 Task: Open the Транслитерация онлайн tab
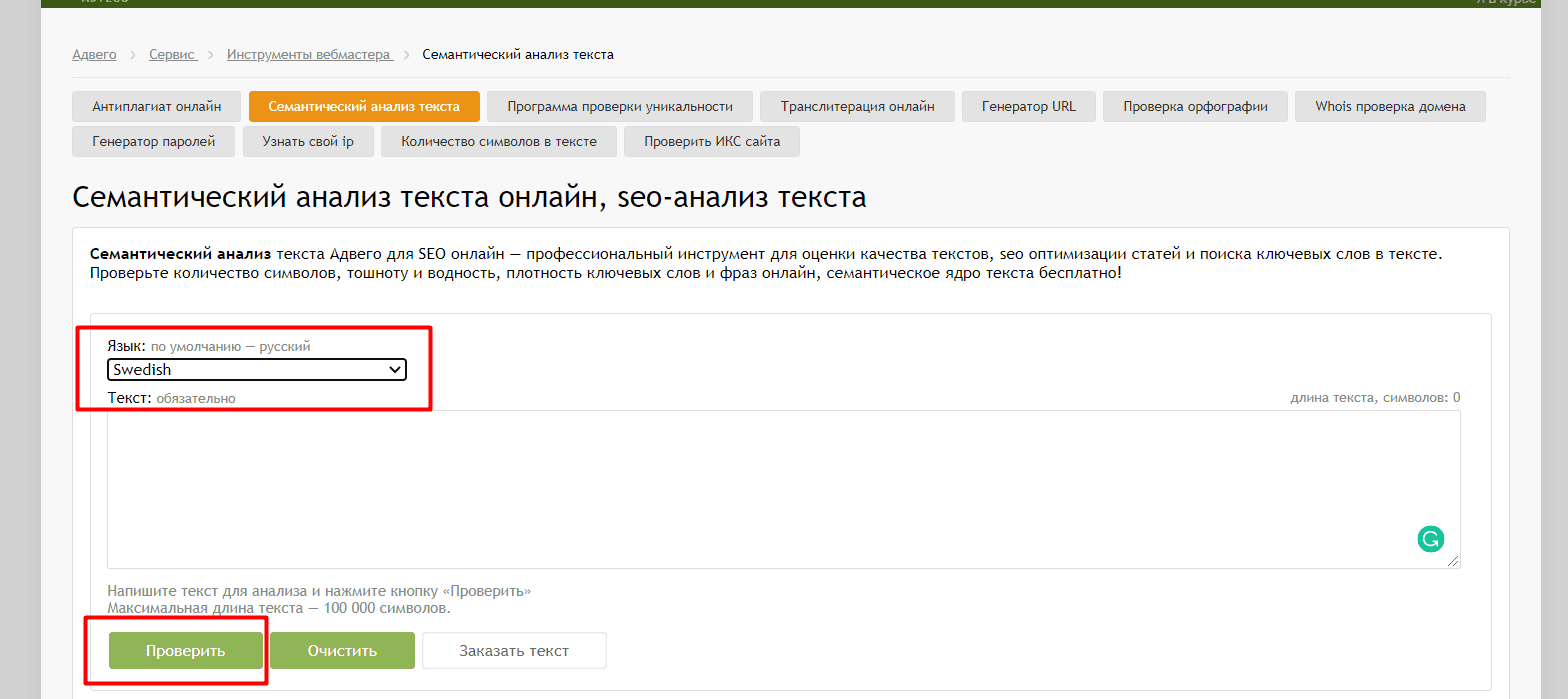858,106
